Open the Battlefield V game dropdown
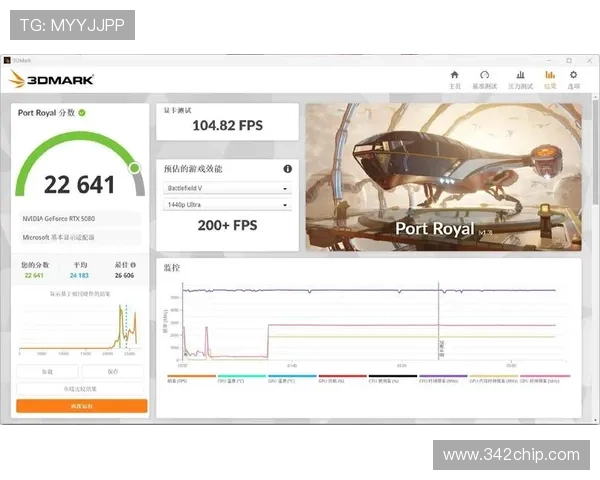 point(227,188)
